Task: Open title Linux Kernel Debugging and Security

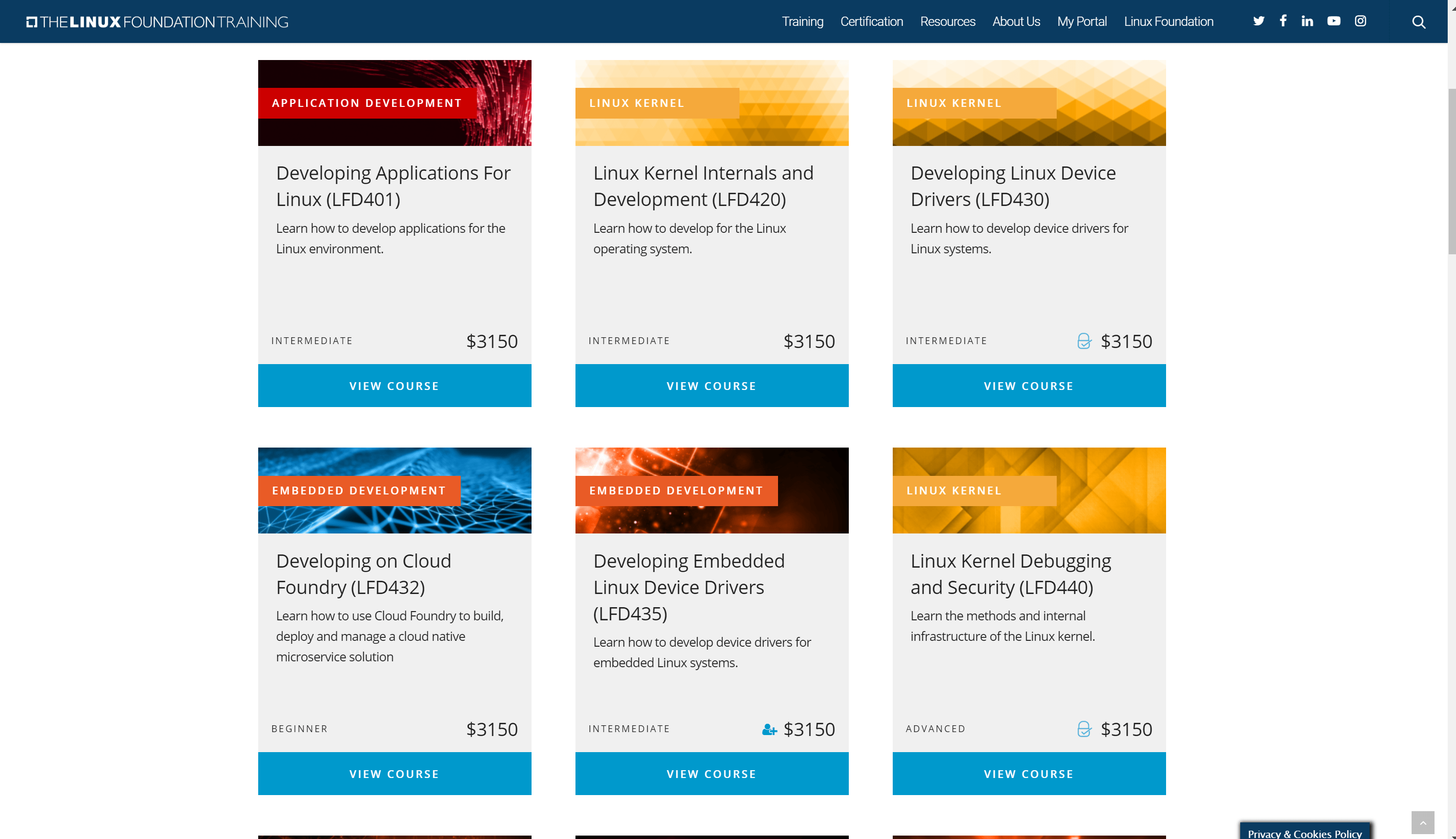Action: [x=1011, y=574]
